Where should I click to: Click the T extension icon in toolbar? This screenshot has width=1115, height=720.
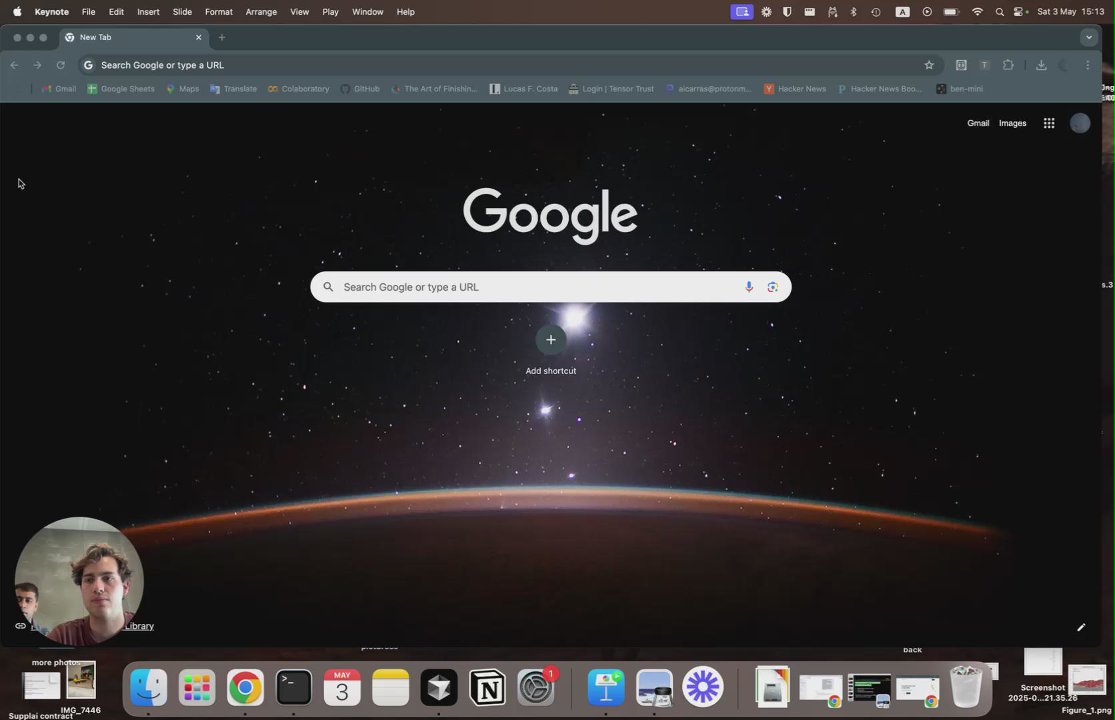[x=984, y=65]
